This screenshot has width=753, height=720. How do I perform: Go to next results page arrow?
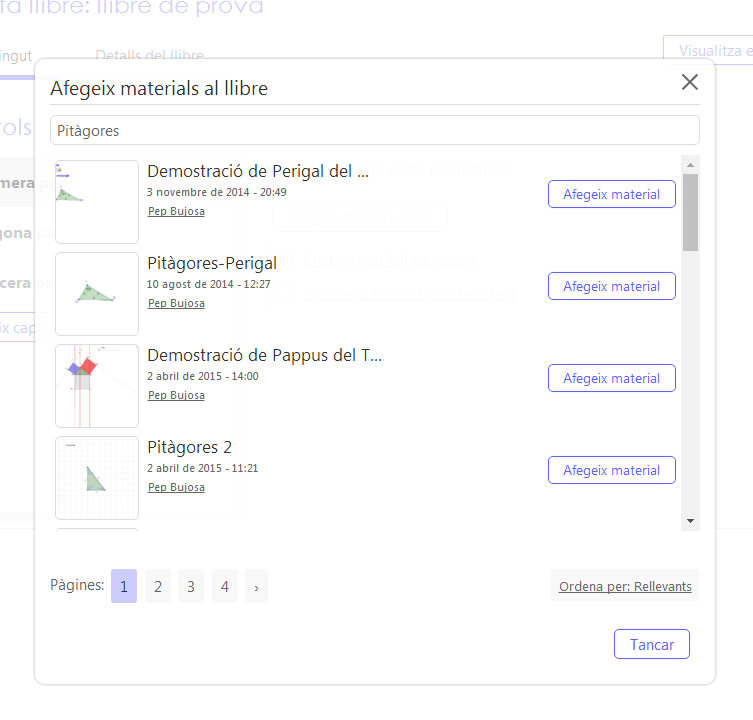(x=256, y=586)
